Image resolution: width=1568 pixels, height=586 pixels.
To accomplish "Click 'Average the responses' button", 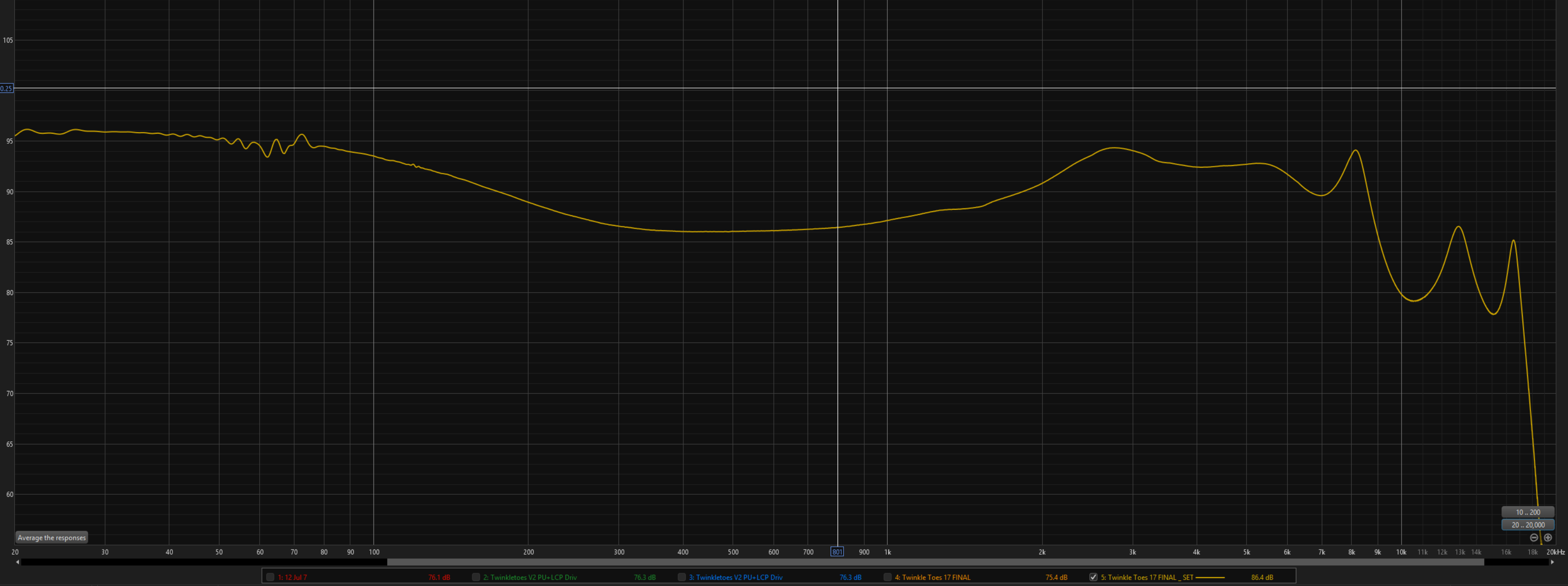I will (52, 538).
